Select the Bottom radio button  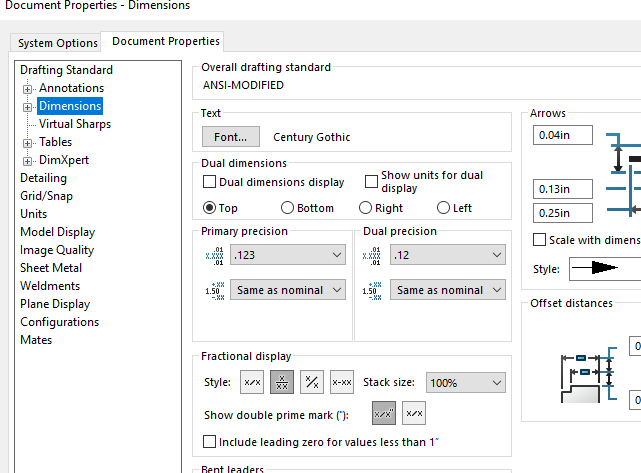pos(288,208)
